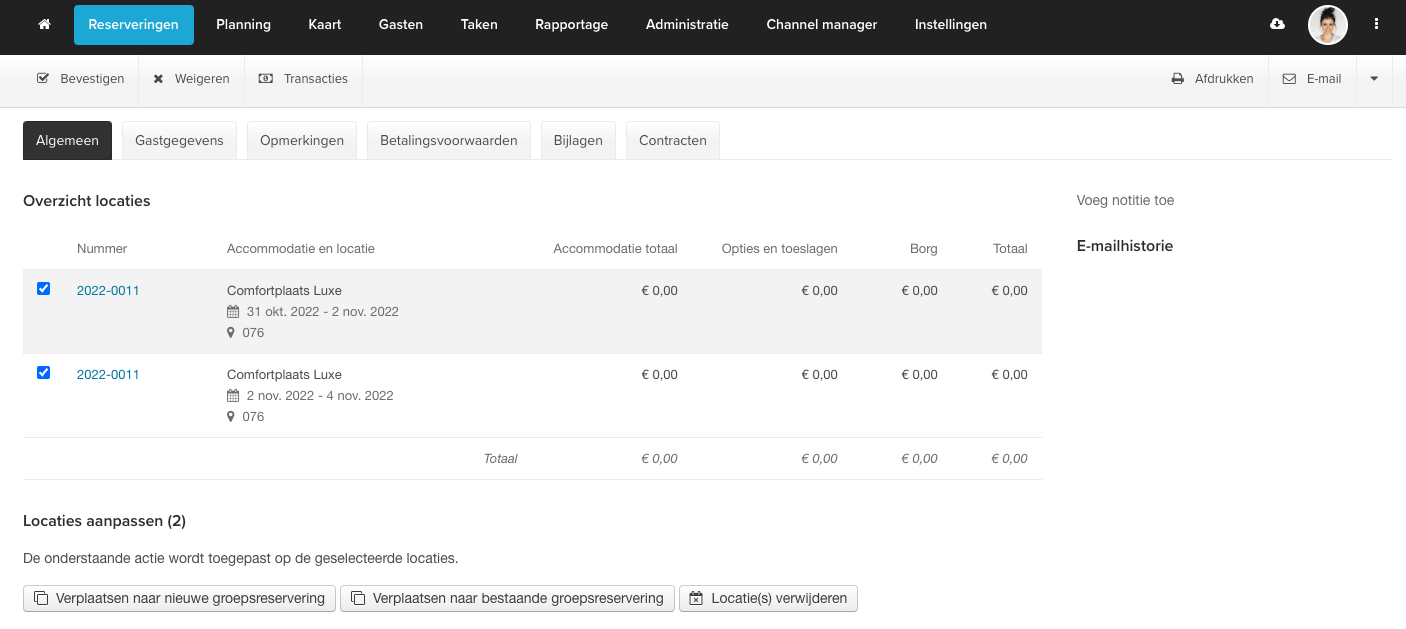This screenshot has height=629, width=1406.
Task: Uncheck the 2 nov. - 4 nov. location row
Action: tap(43, 373)
